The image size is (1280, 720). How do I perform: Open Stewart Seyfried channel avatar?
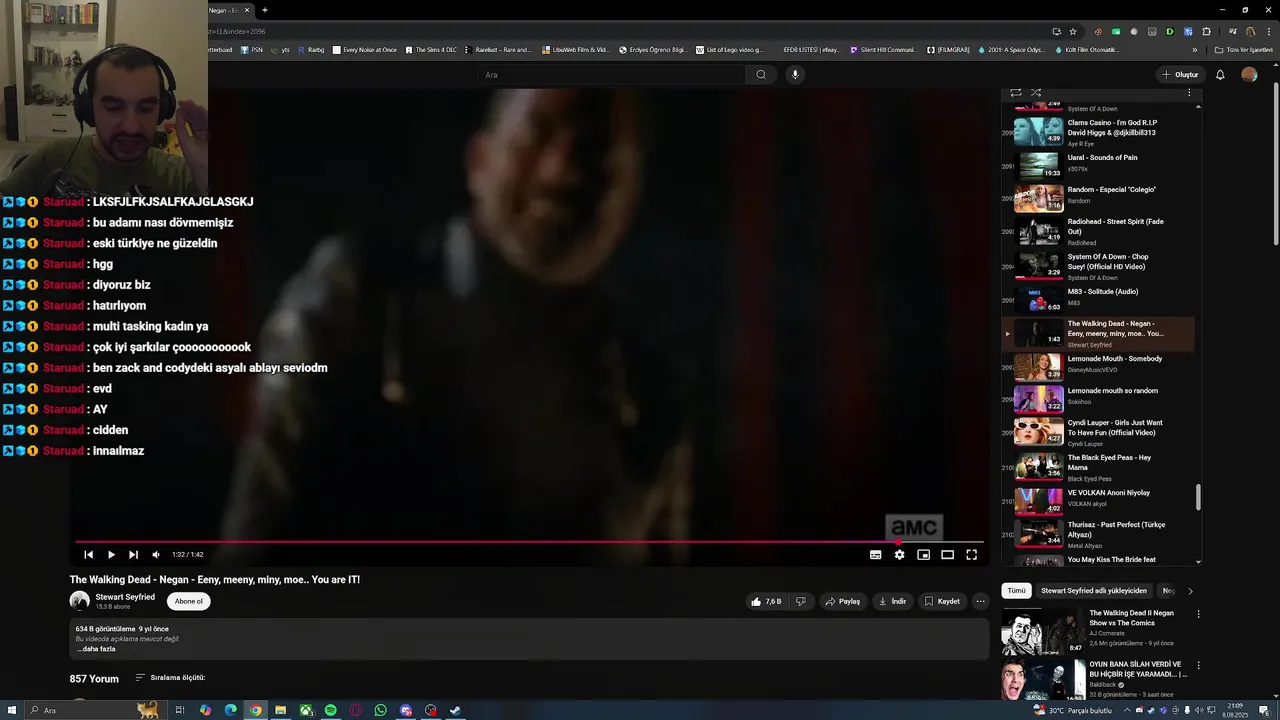tap(80, 601)
